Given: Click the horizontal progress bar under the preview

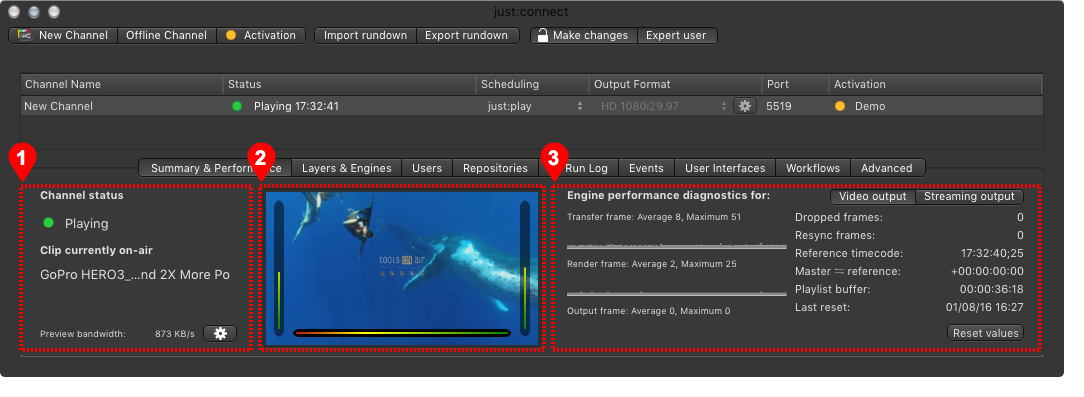Looking at the screenshot, I should pos(402,333).
